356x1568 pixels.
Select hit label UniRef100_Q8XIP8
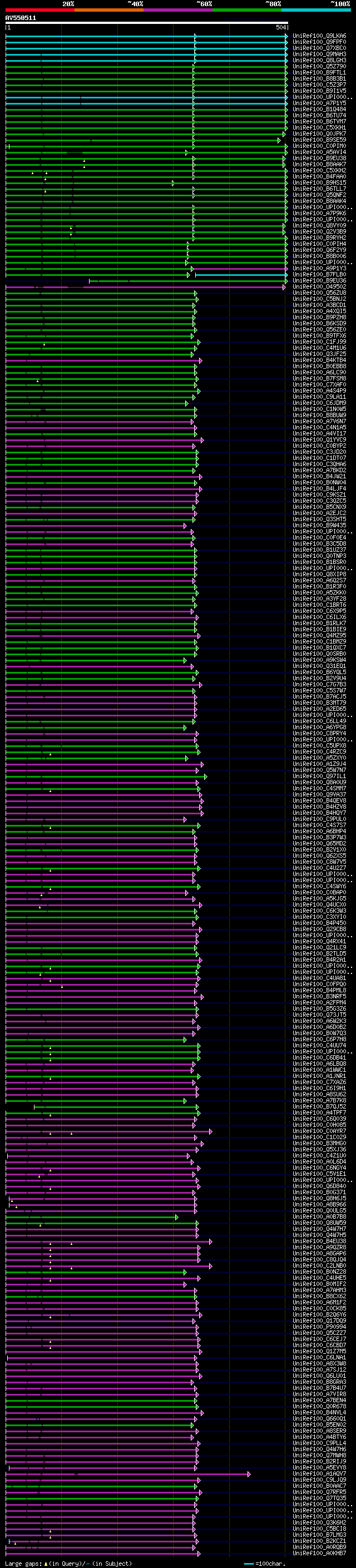click(x=319, y=575)
